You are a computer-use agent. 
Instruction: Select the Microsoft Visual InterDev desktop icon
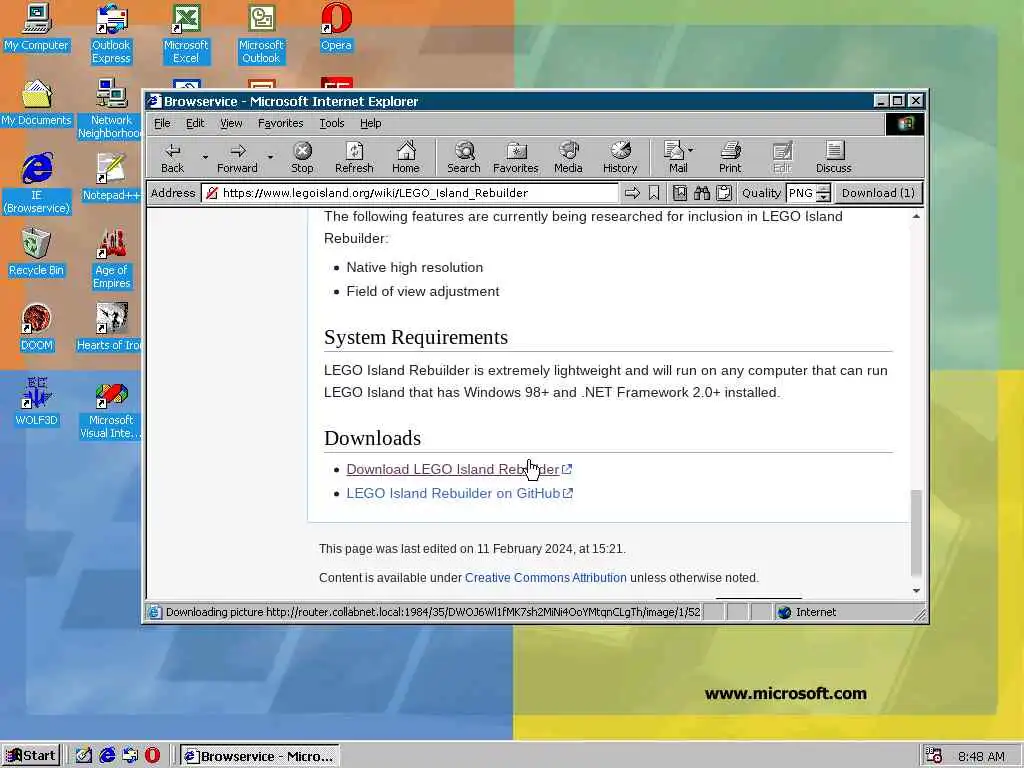pyautogui.click(x=111, y=409)
